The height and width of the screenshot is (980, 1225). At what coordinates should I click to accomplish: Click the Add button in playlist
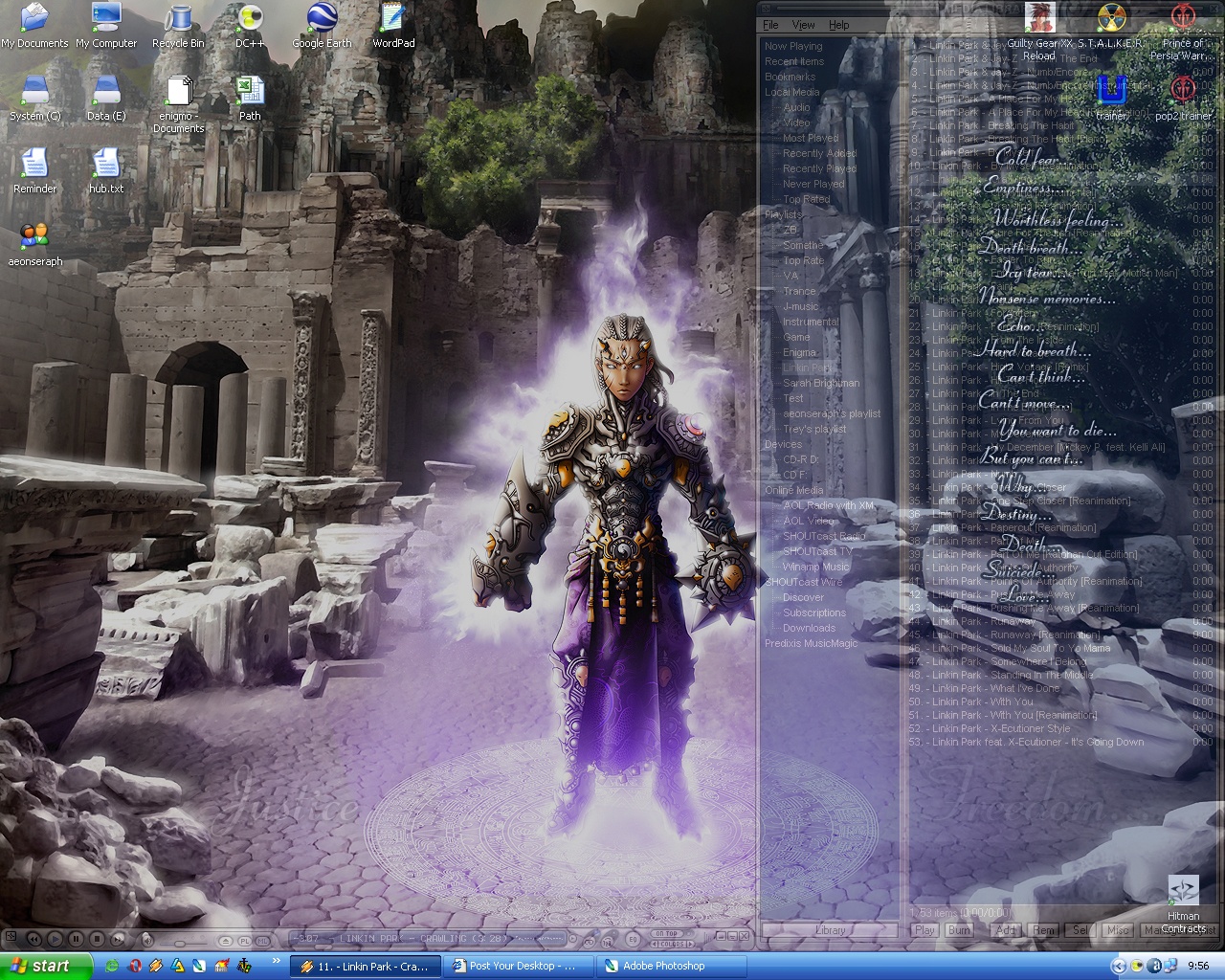[1005, 930]
